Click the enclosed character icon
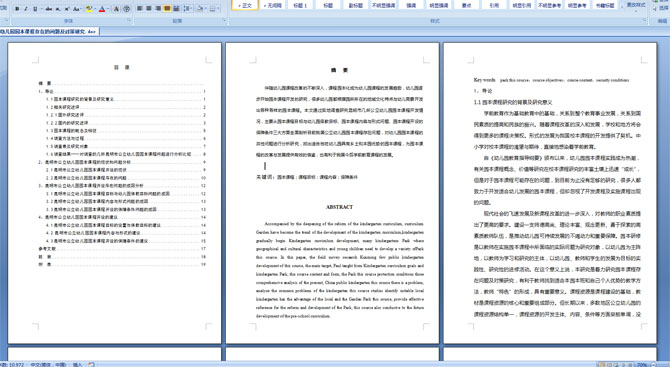 coord(126,9)
